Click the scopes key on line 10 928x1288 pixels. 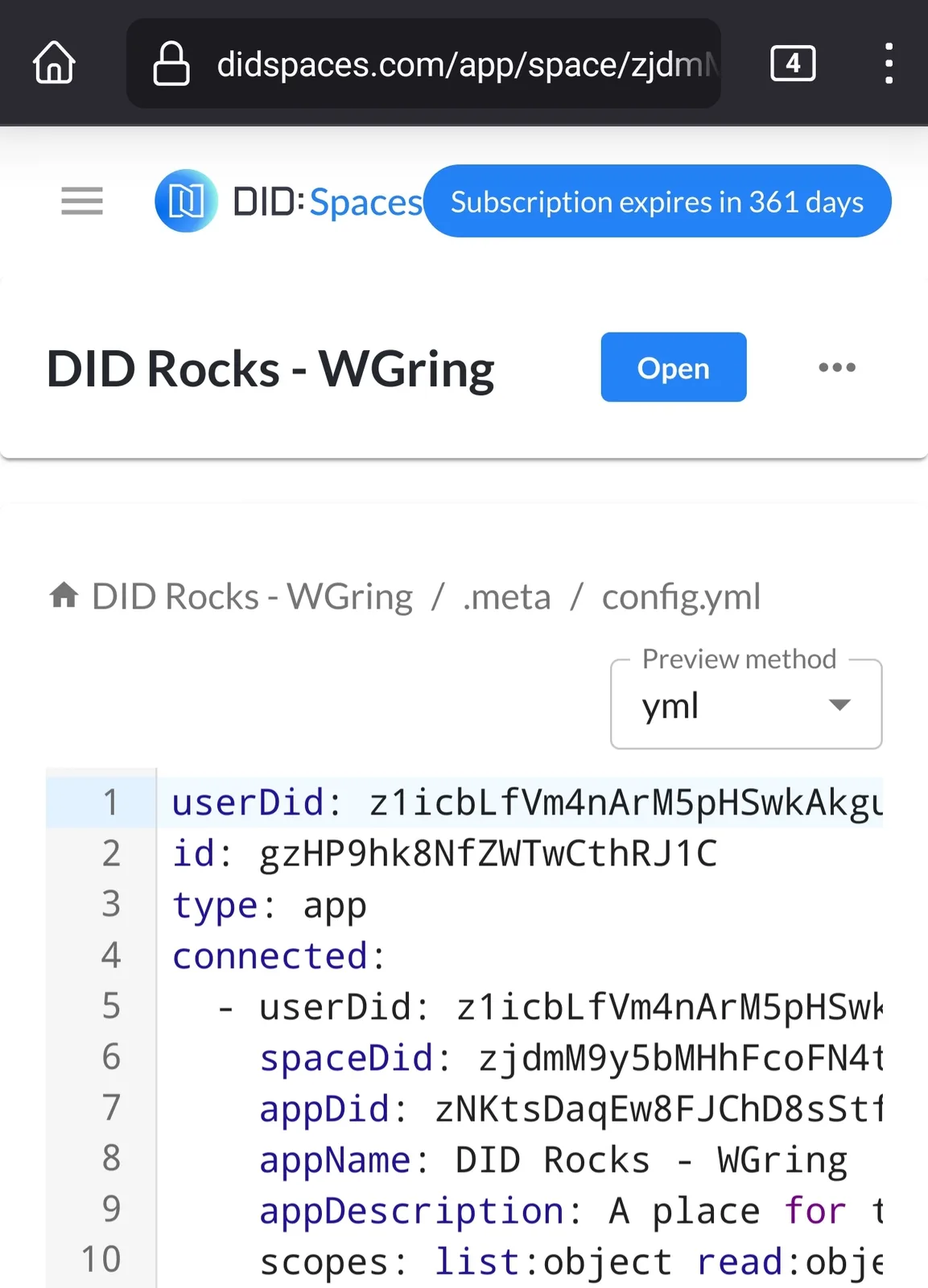pyautogui.click(x=324, y=1261)
